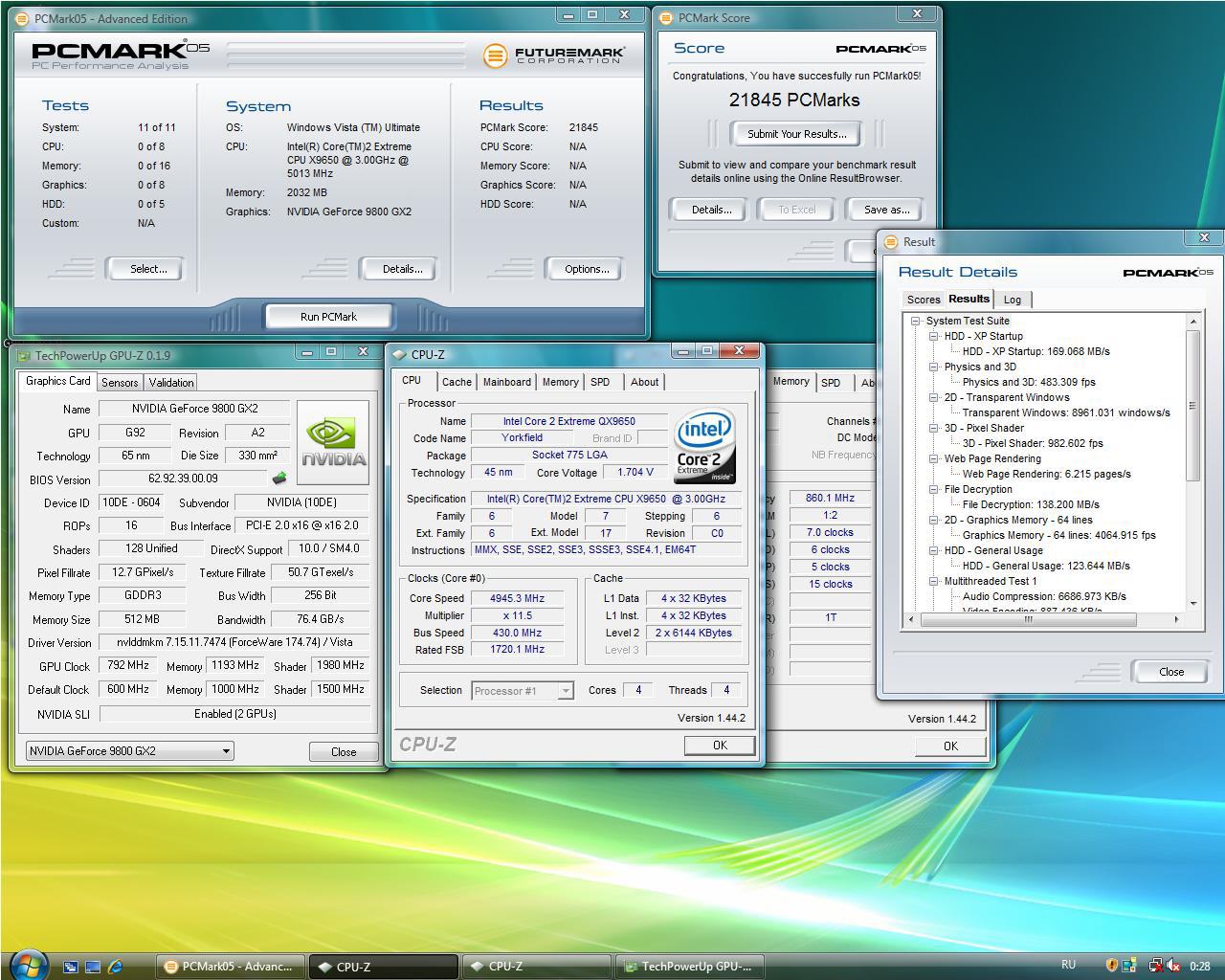Collapse the Web Page Rendering node
The height and width of the screenshot is (980, 1225).
(x=933, y=458)
